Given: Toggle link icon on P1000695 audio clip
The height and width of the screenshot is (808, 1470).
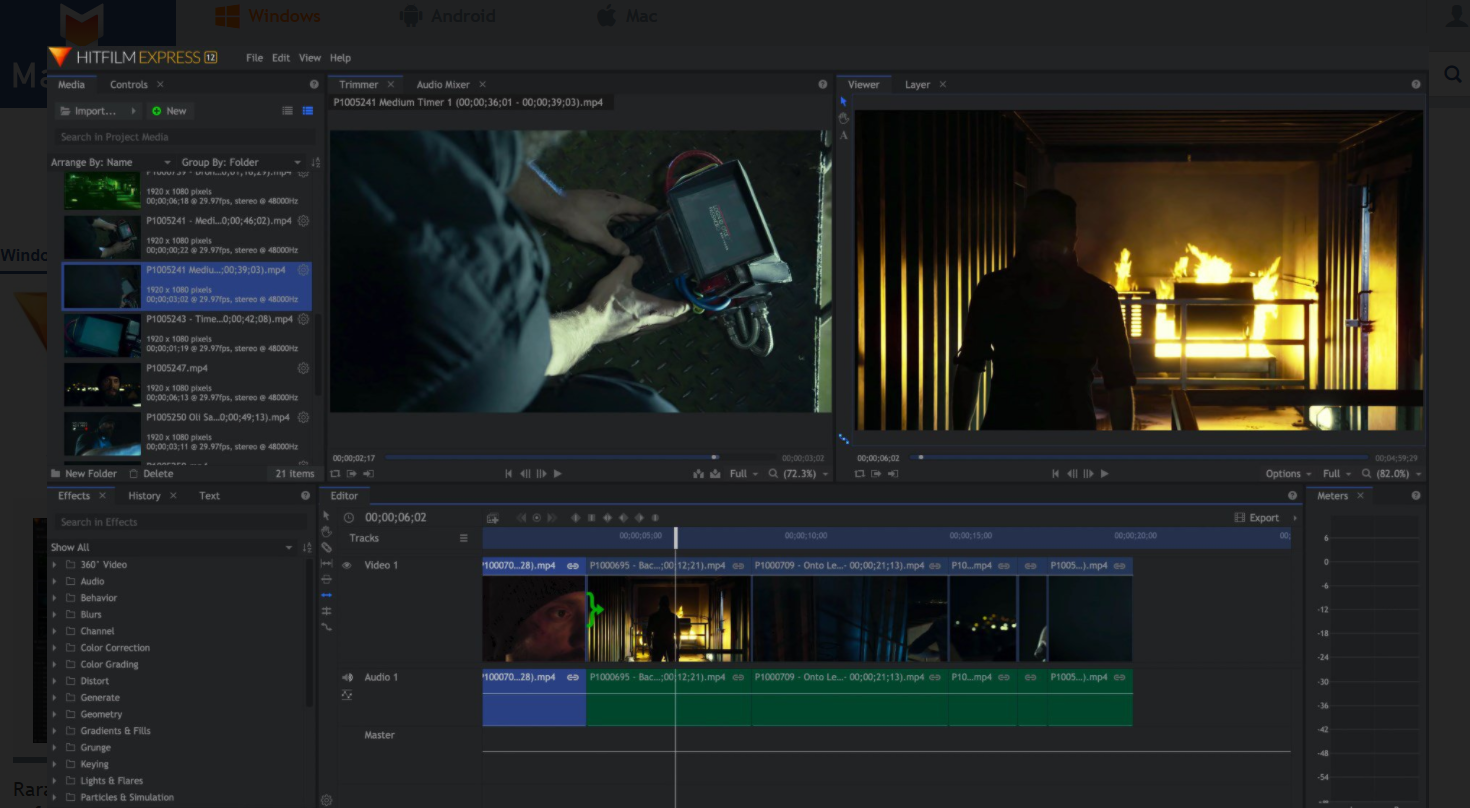Looking at the screenshot, I should 738,678.
